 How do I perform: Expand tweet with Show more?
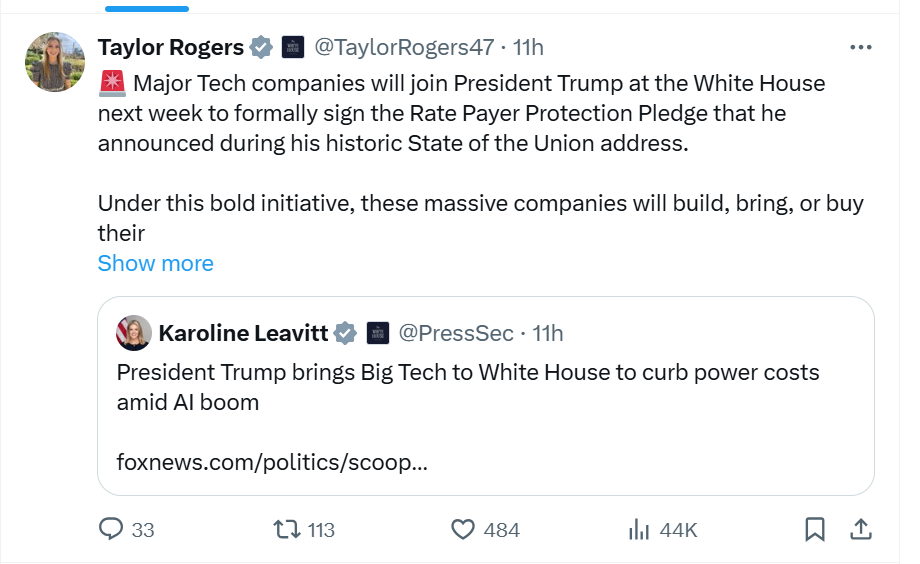[x=155, y=263]
